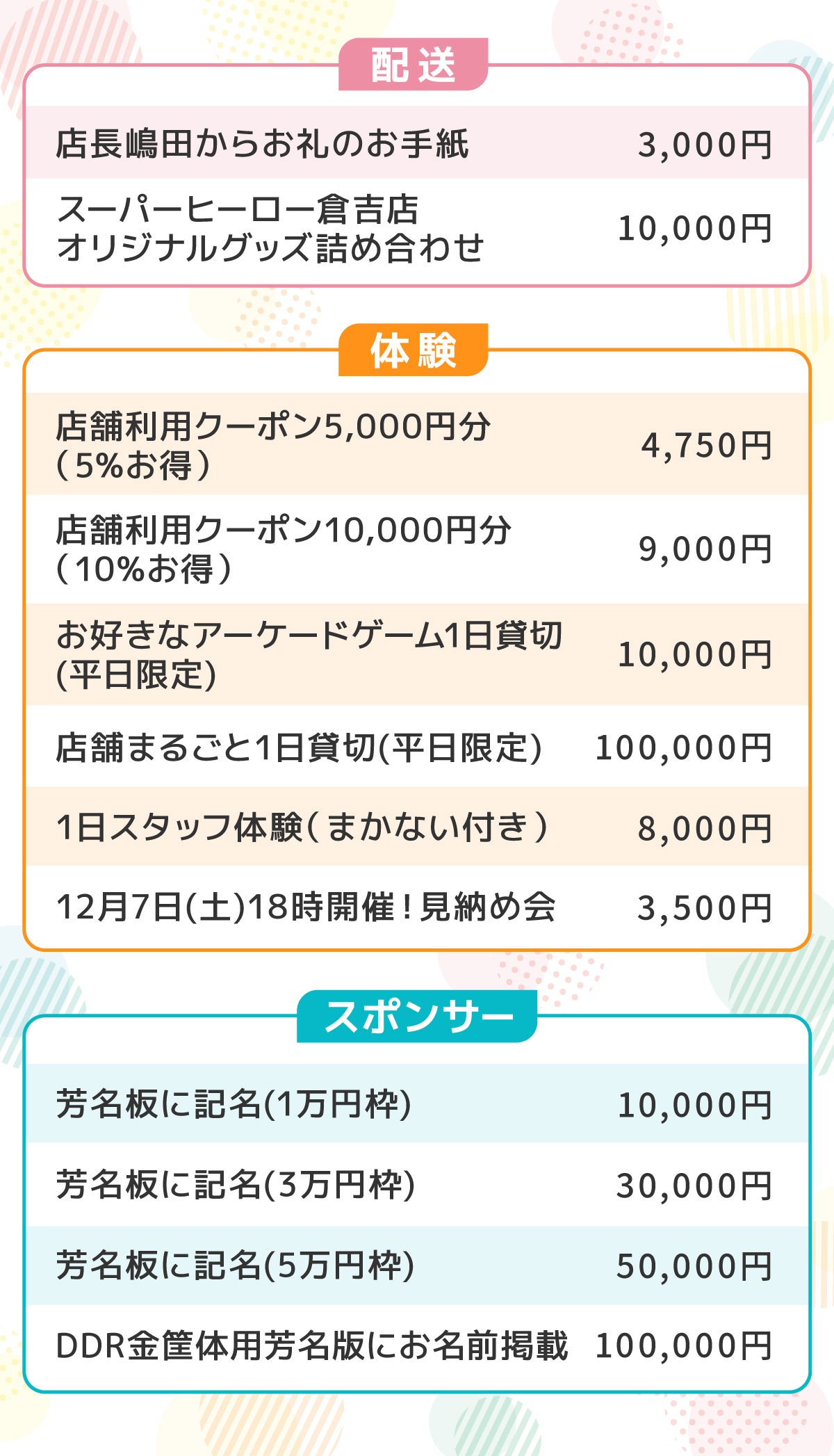
Task: Click the 3,500円 price
Action: pos(704,908)
